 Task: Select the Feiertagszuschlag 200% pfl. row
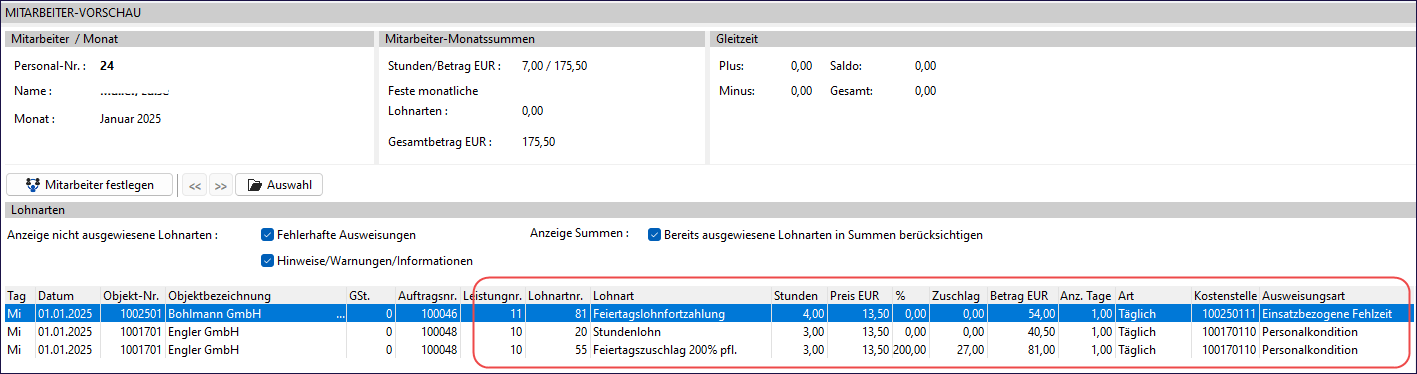(x=708, y=350)
